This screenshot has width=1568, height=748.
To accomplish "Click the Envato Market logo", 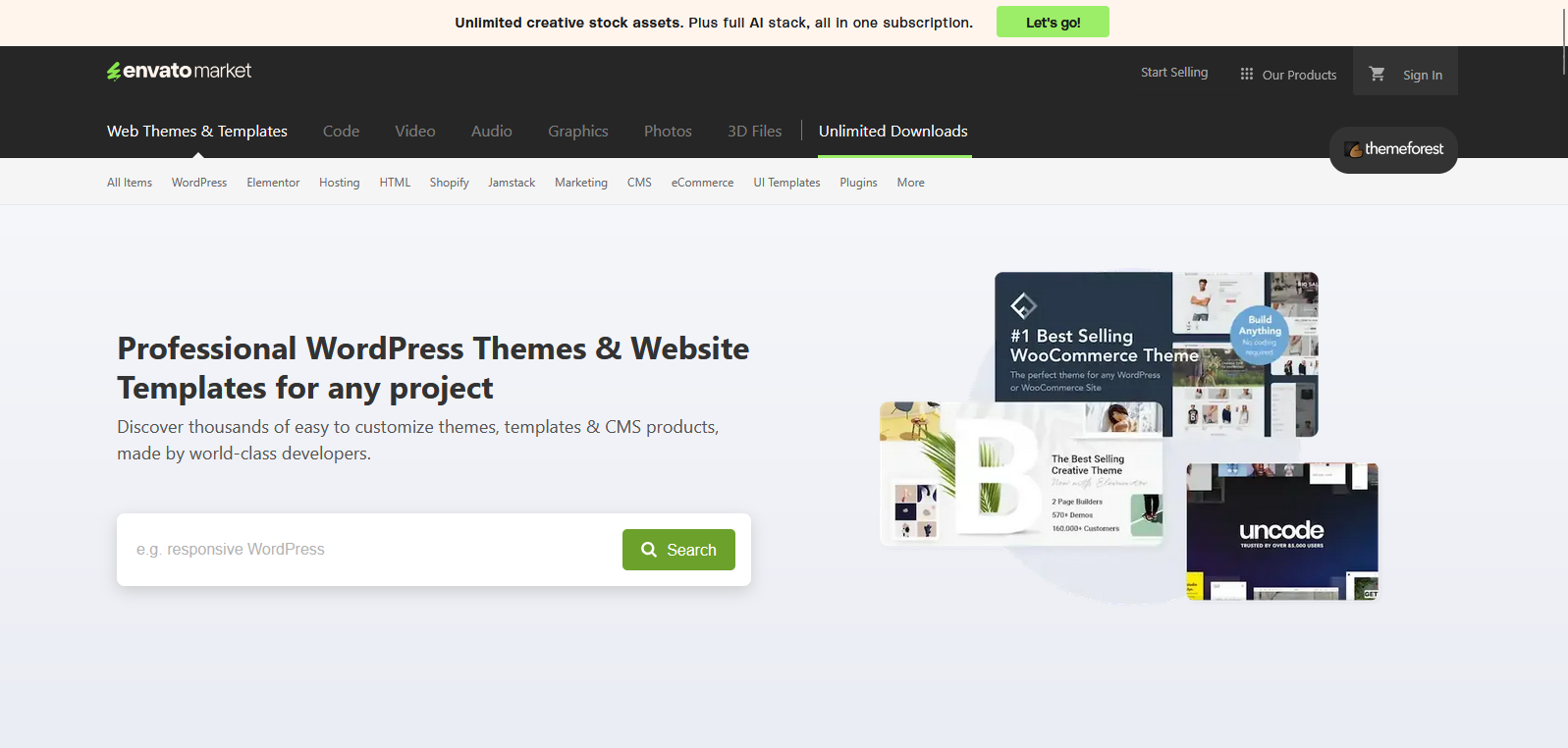I will 179,71.
